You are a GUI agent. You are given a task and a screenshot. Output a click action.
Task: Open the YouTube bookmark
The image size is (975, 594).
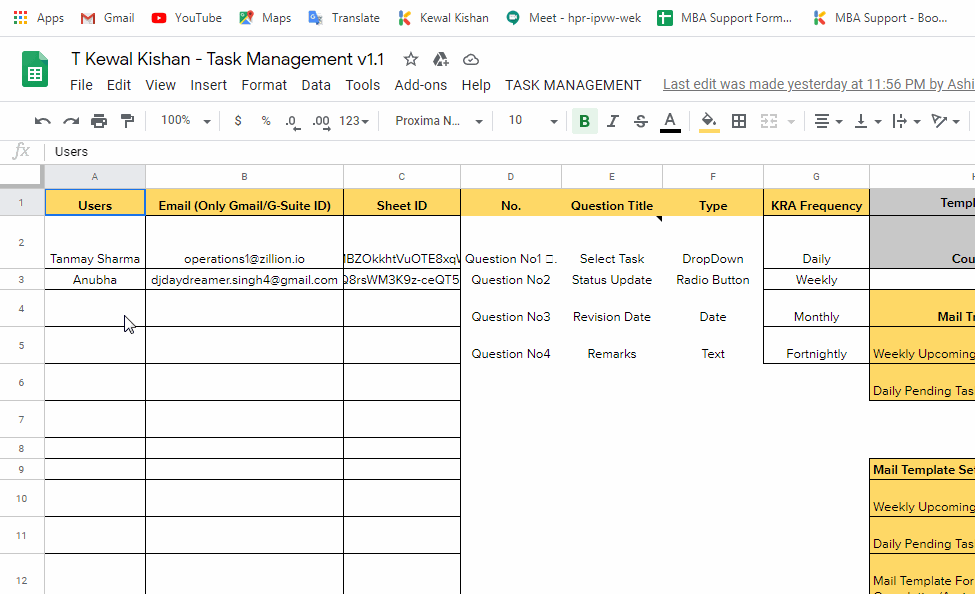187,18
